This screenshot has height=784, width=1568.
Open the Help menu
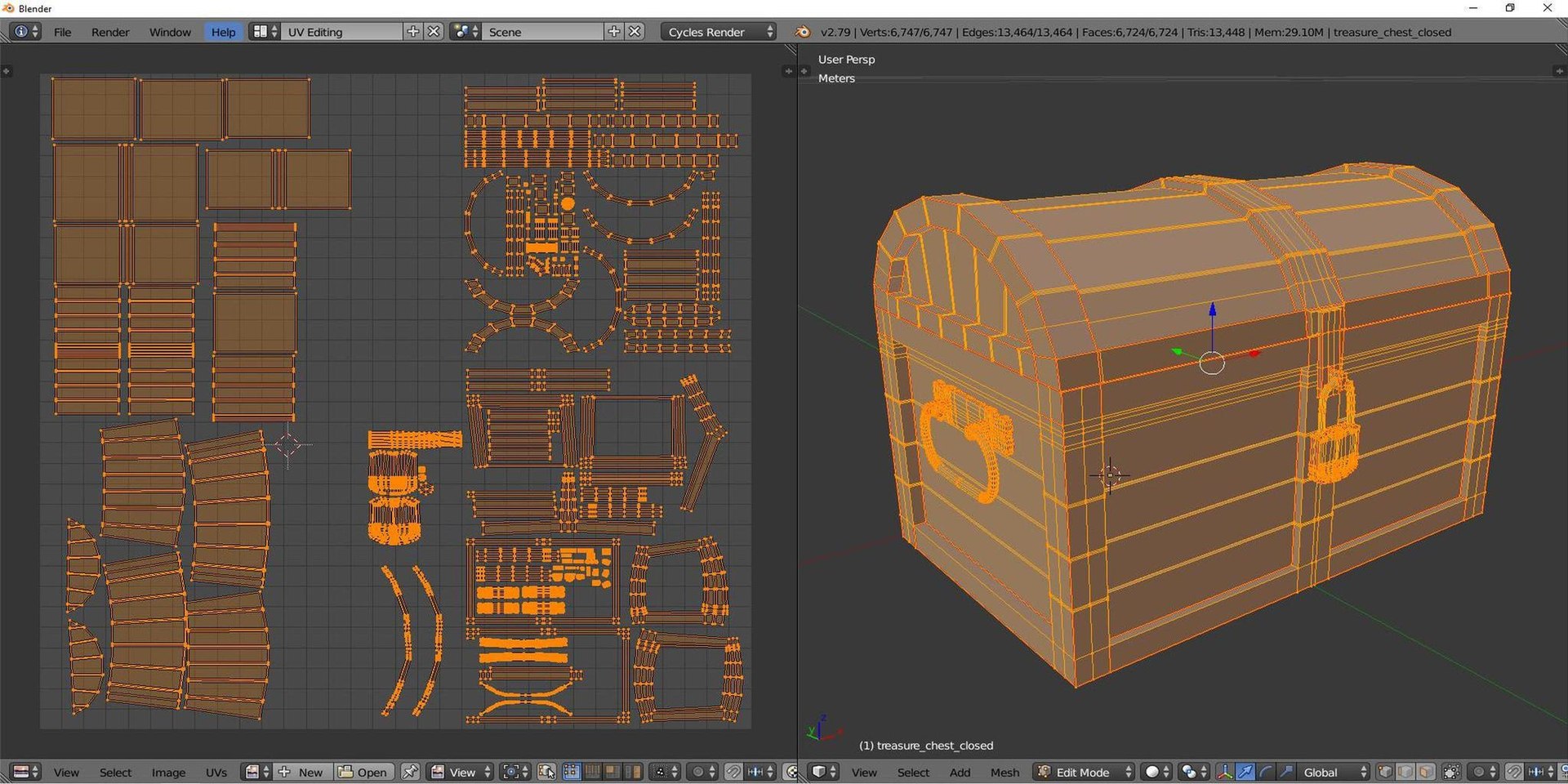tap(223, 32)
